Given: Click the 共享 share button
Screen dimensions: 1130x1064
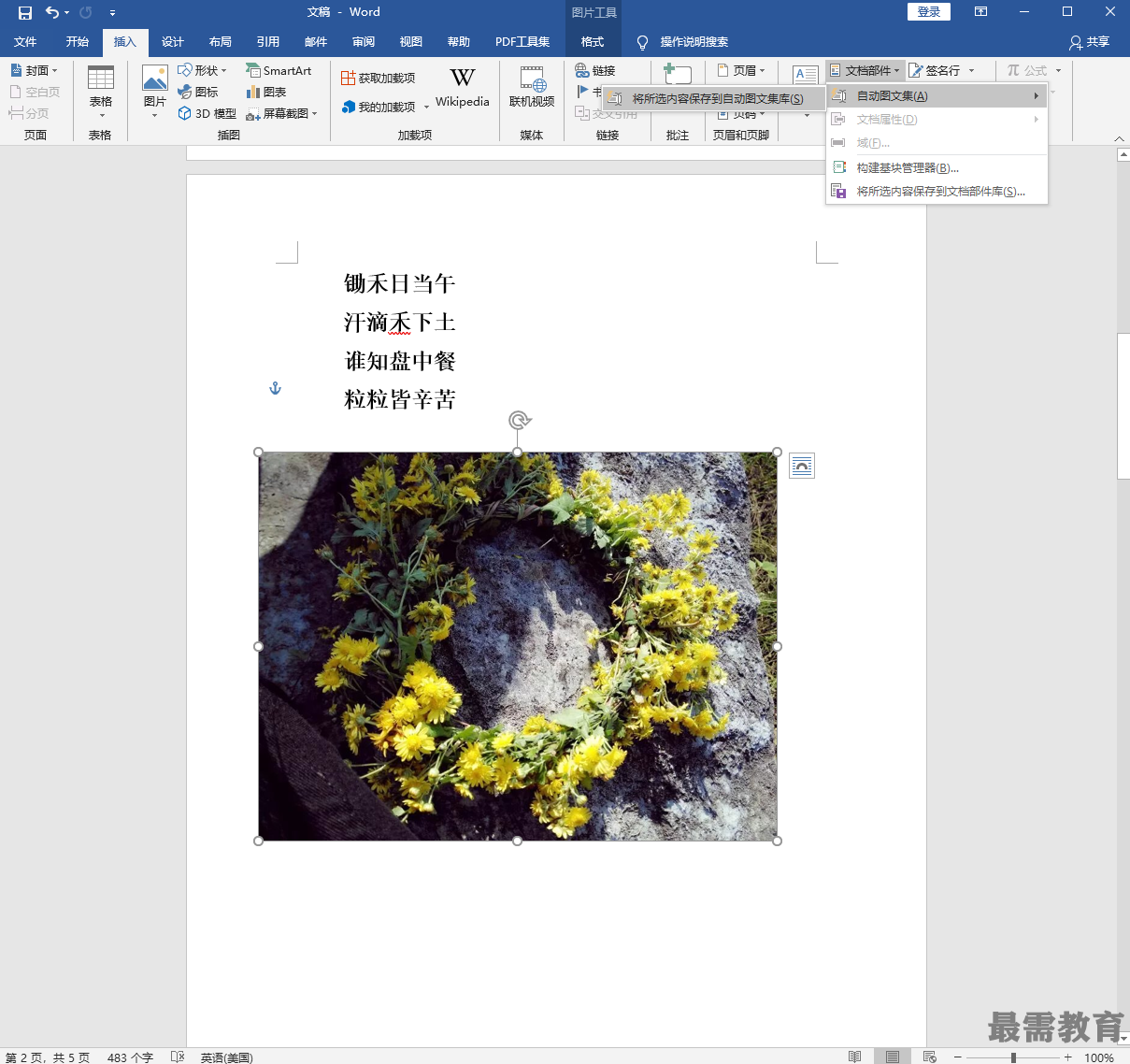Looking at the screenshot, I should (1090, 42).
